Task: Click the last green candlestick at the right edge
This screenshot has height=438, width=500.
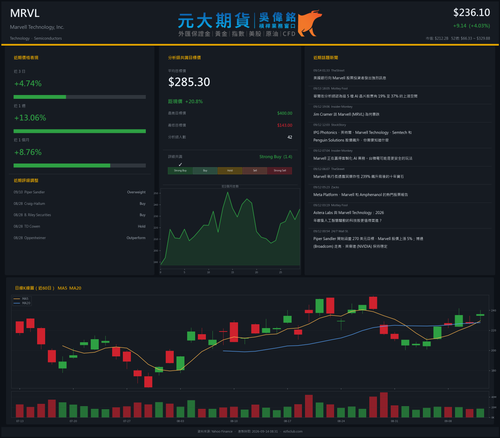Action: click(x=480, y=315)
